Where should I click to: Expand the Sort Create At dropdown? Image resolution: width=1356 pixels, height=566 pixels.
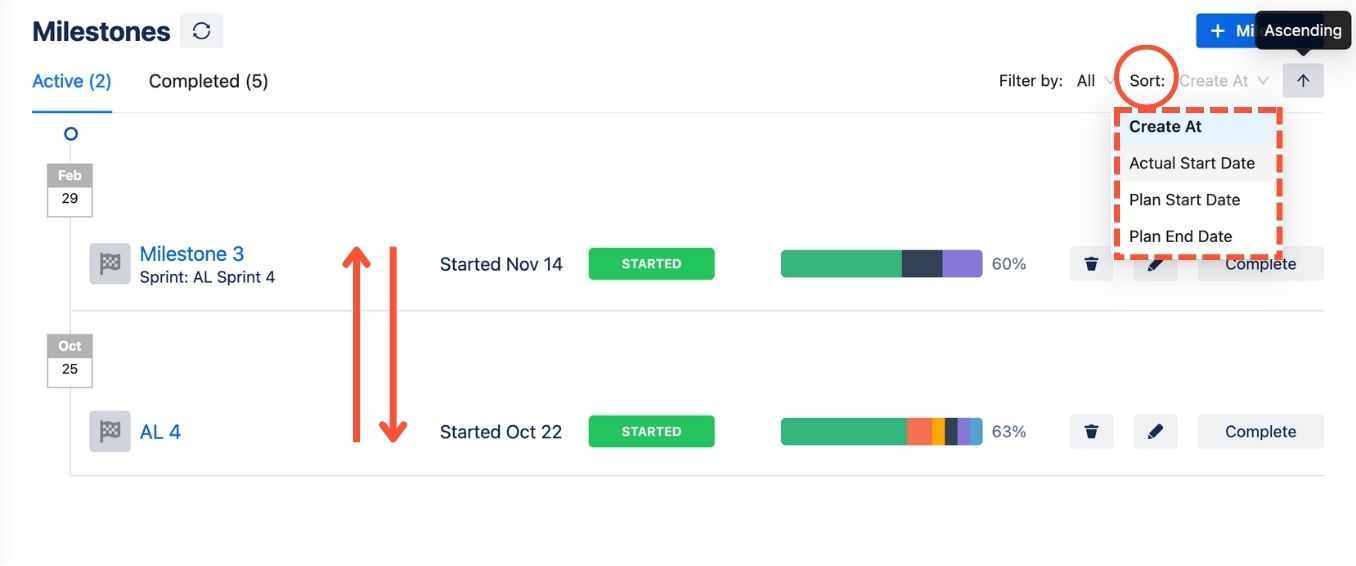[1224, 81]
